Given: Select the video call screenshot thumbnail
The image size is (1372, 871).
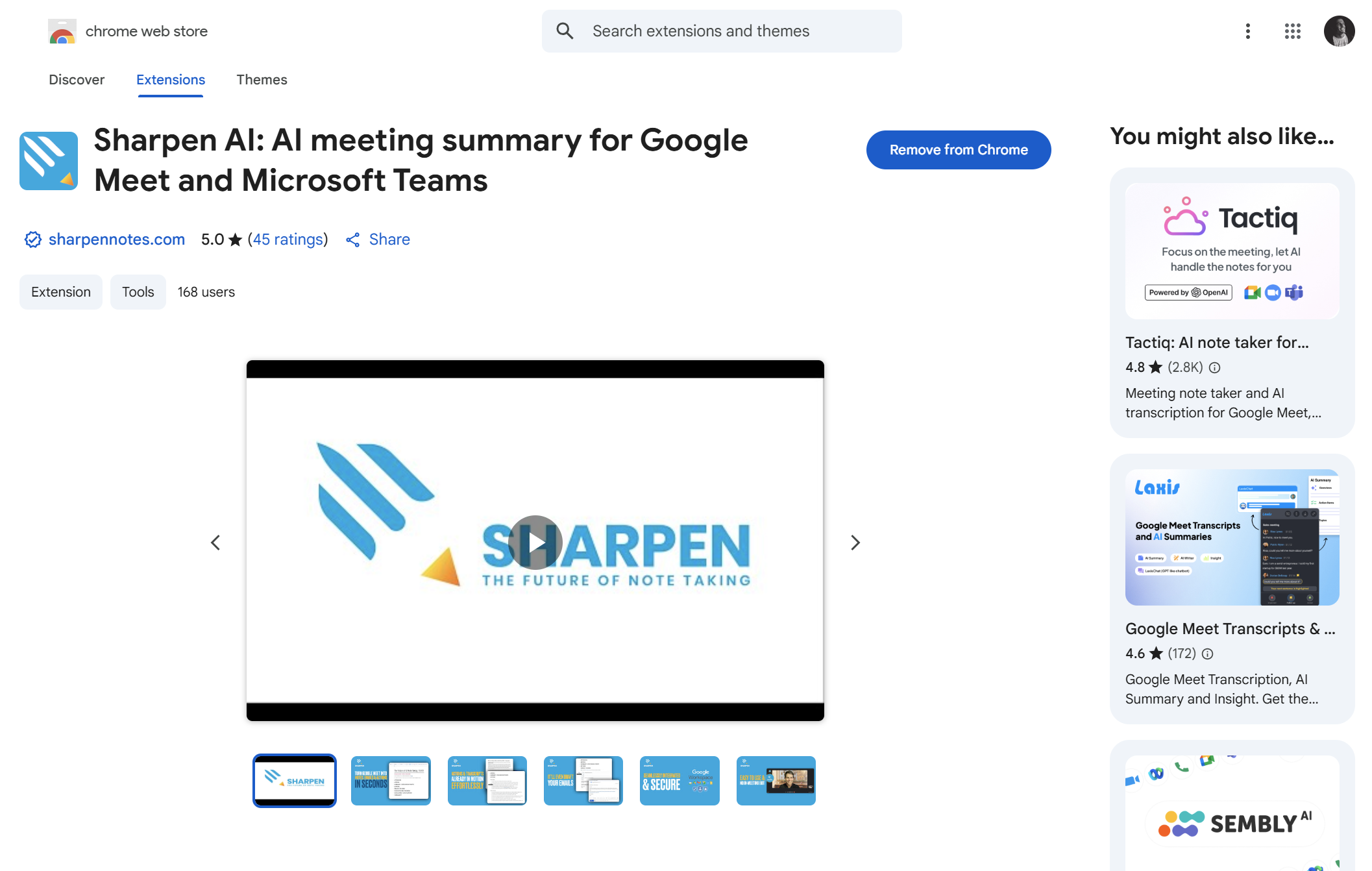Looking at the screenshot, I should 776,781.
